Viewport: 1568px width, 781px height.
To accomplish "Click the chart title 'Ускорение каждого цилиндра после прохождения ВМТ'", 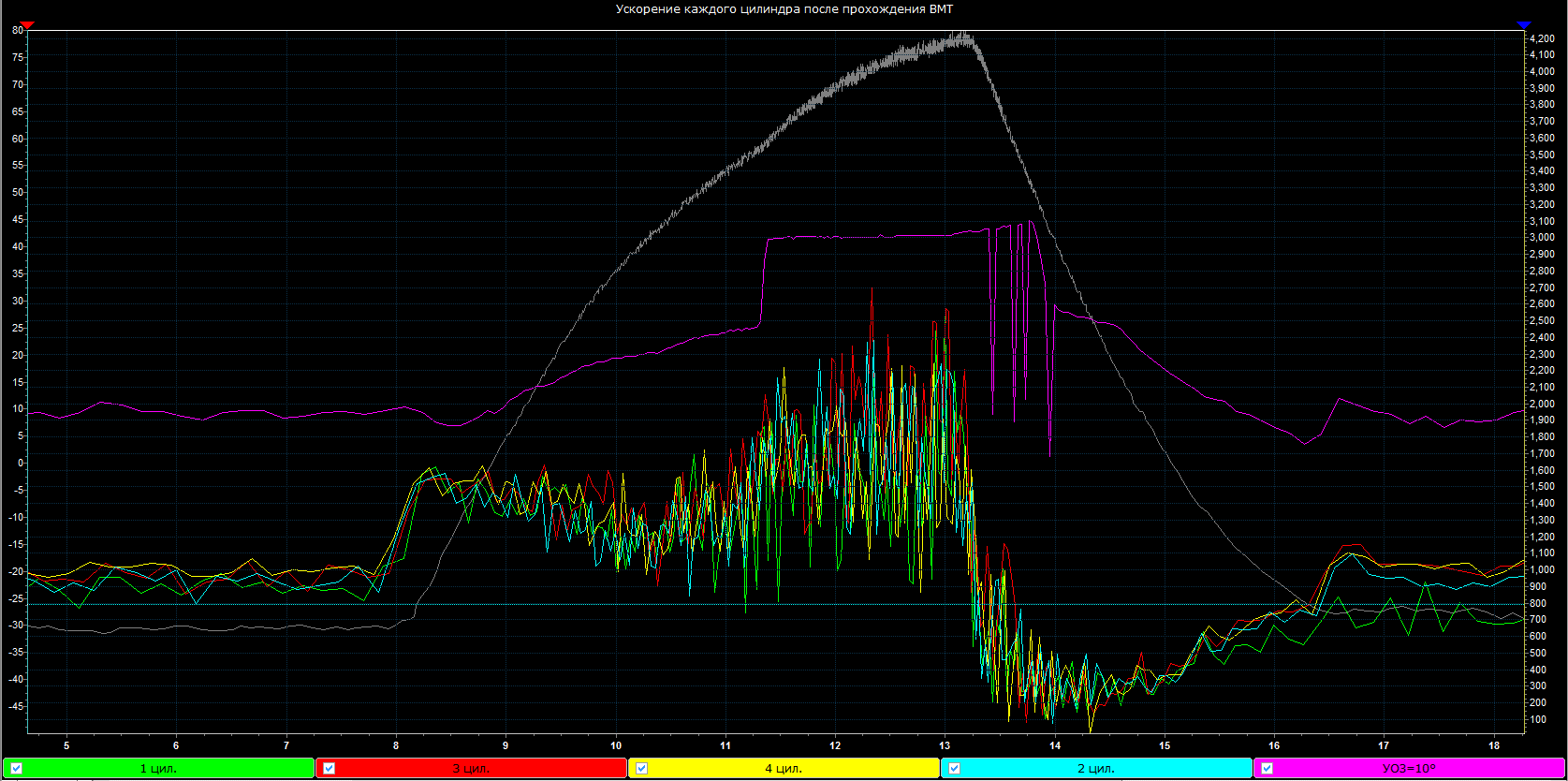I will pyautogui.click(x=784, y=8).
